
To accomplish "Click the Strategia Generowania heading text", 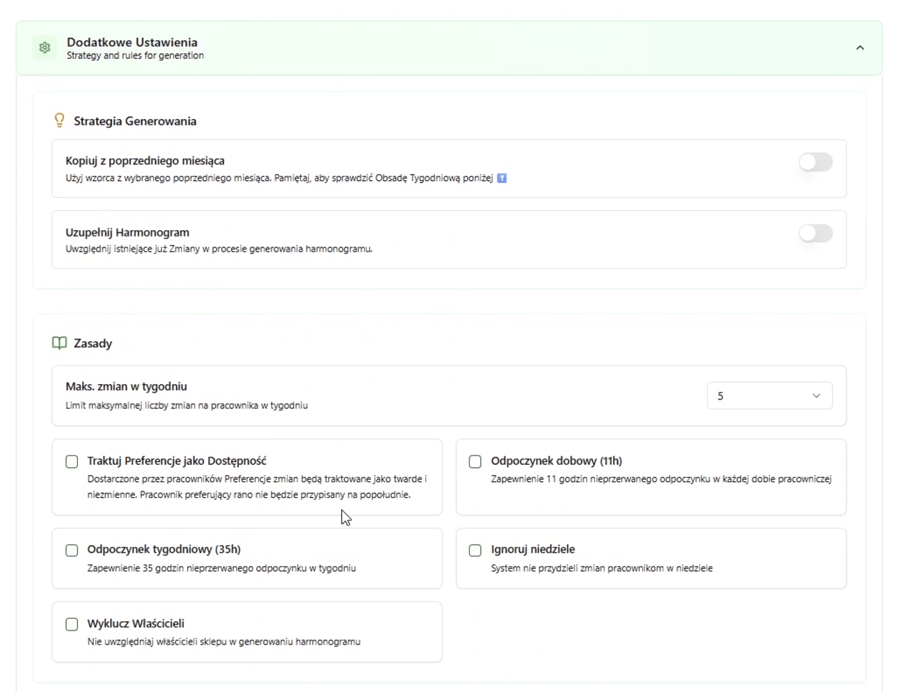I will 135,121.
